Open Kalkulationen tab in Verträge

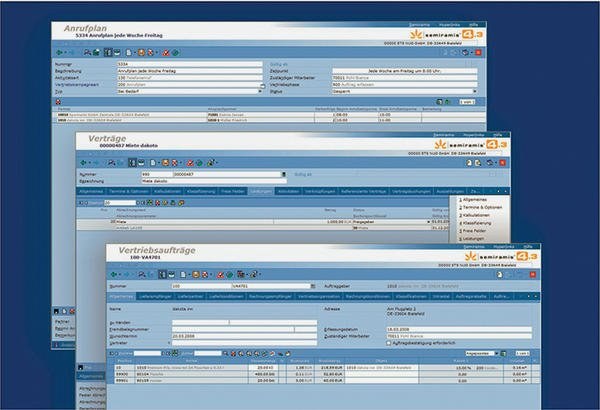point(167,191)
